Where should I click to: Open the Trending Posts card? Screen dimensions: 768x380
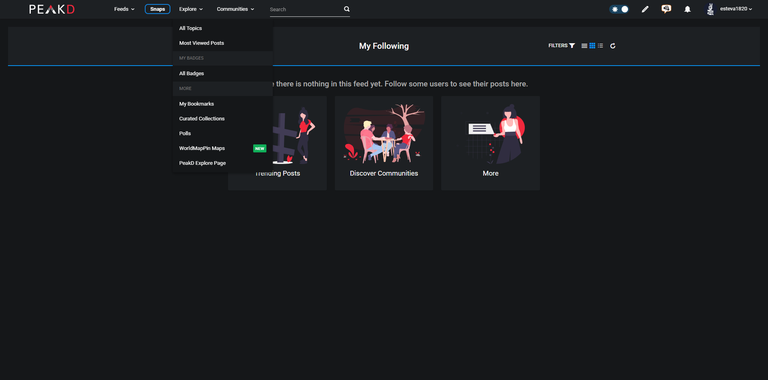click(277, 143)
